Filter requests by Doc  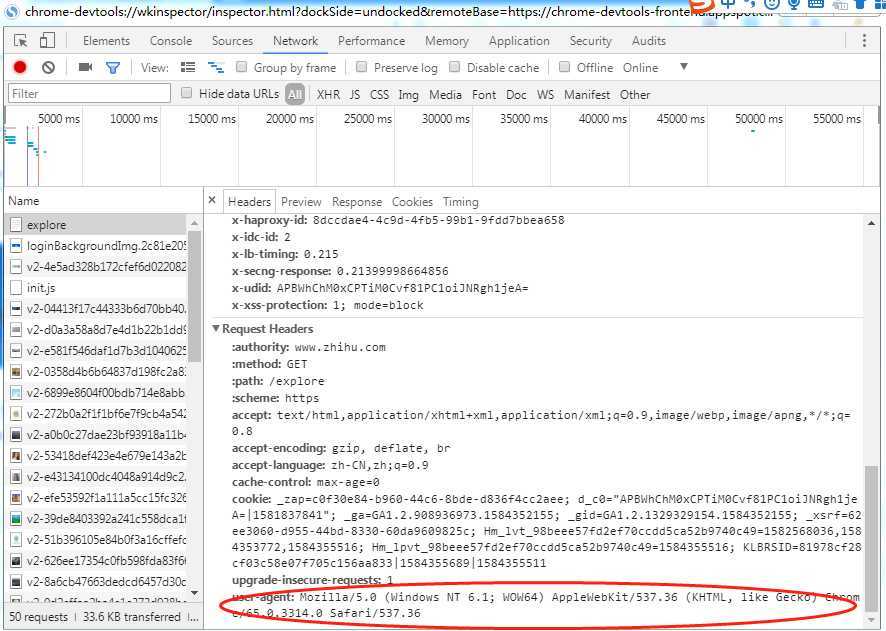(516, 94)
